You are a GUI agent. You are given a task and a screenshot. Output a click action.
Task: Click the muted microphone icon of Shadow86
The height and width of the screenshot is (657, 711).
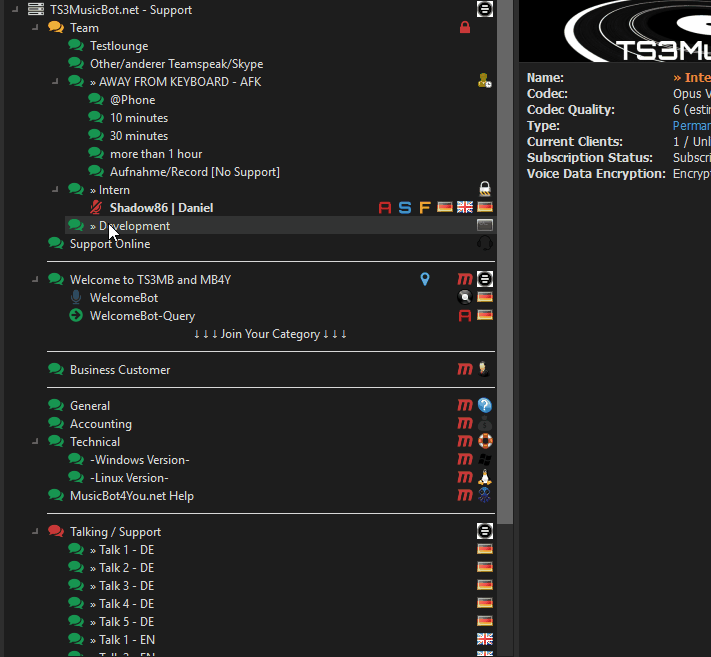point(96,208)
